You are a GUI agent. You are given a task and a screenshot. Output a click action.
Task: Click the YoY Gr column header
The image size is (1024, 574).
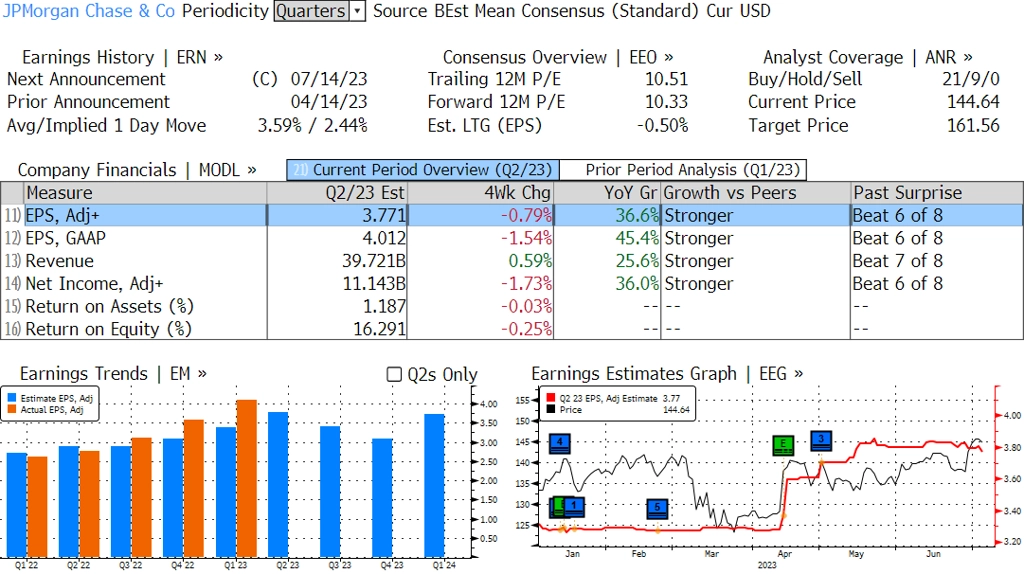[x=607, y=193]
